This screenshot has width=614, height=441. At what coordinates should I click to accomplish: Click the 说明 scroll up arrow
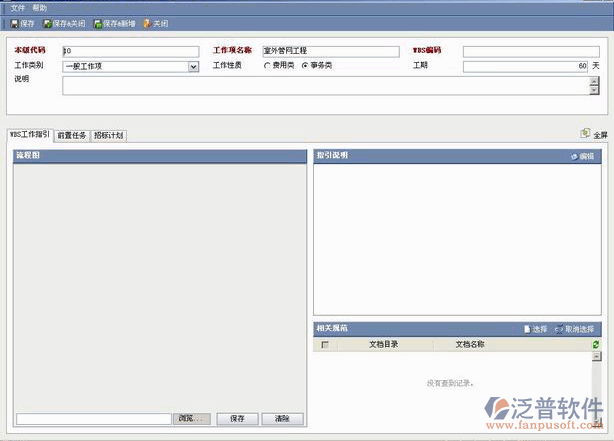(x=594, y=81)
